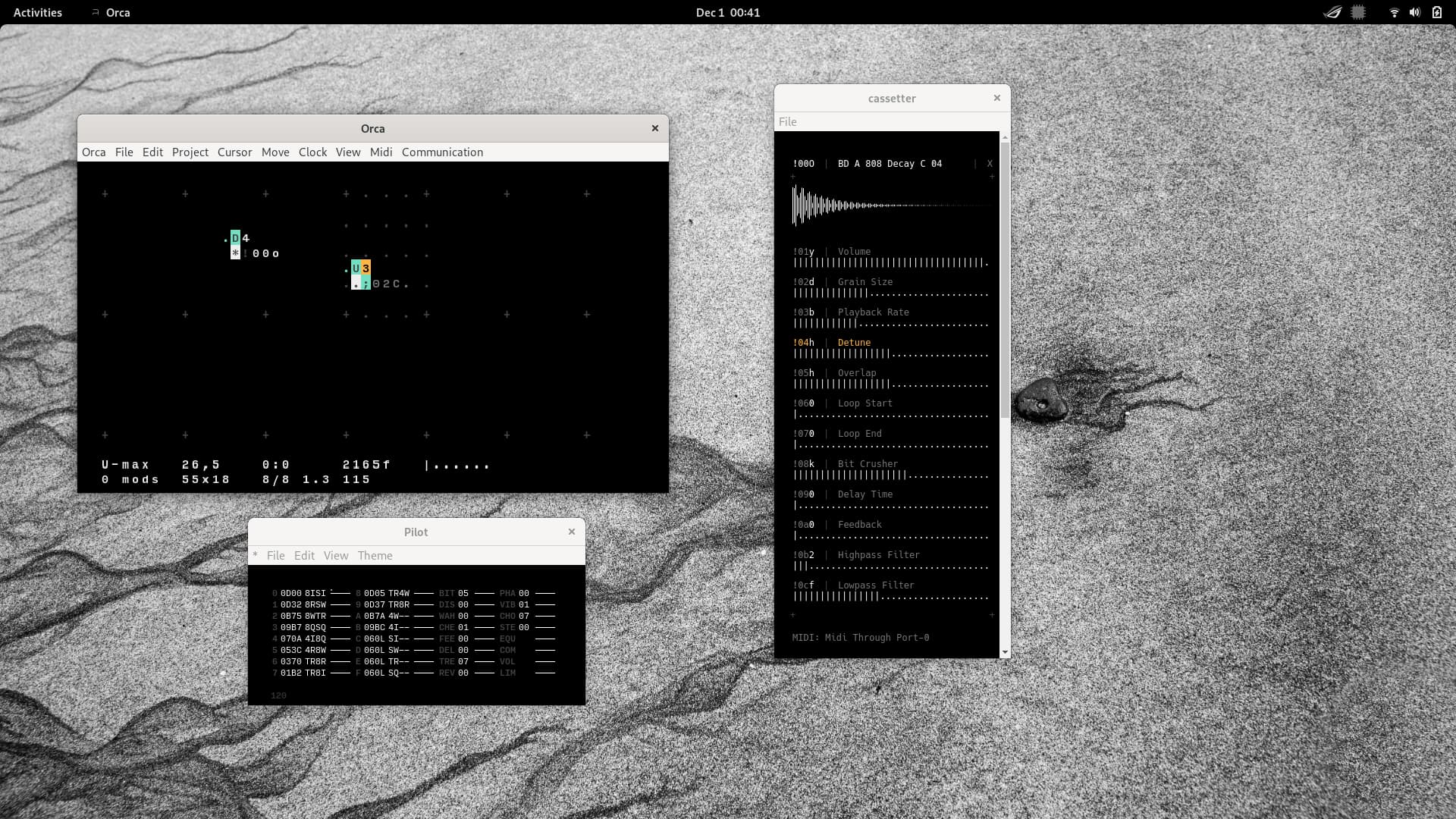Click the Wi-Fi icon in top bar
Image resolution: width=1456 pixels, height=819 pixels.
(x=1394, y=12)
